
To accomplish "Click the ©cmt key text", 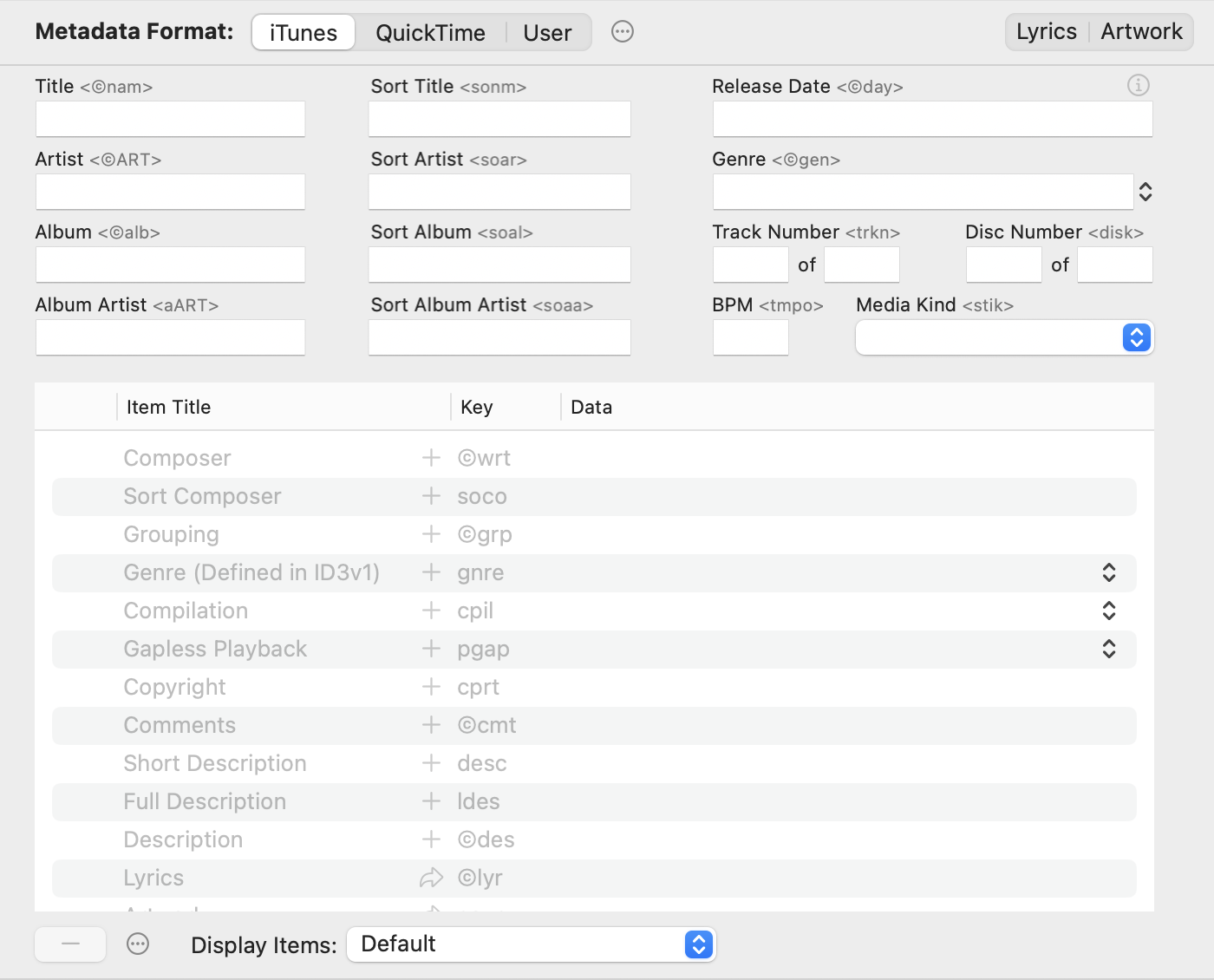I will (x=486, y=725).
